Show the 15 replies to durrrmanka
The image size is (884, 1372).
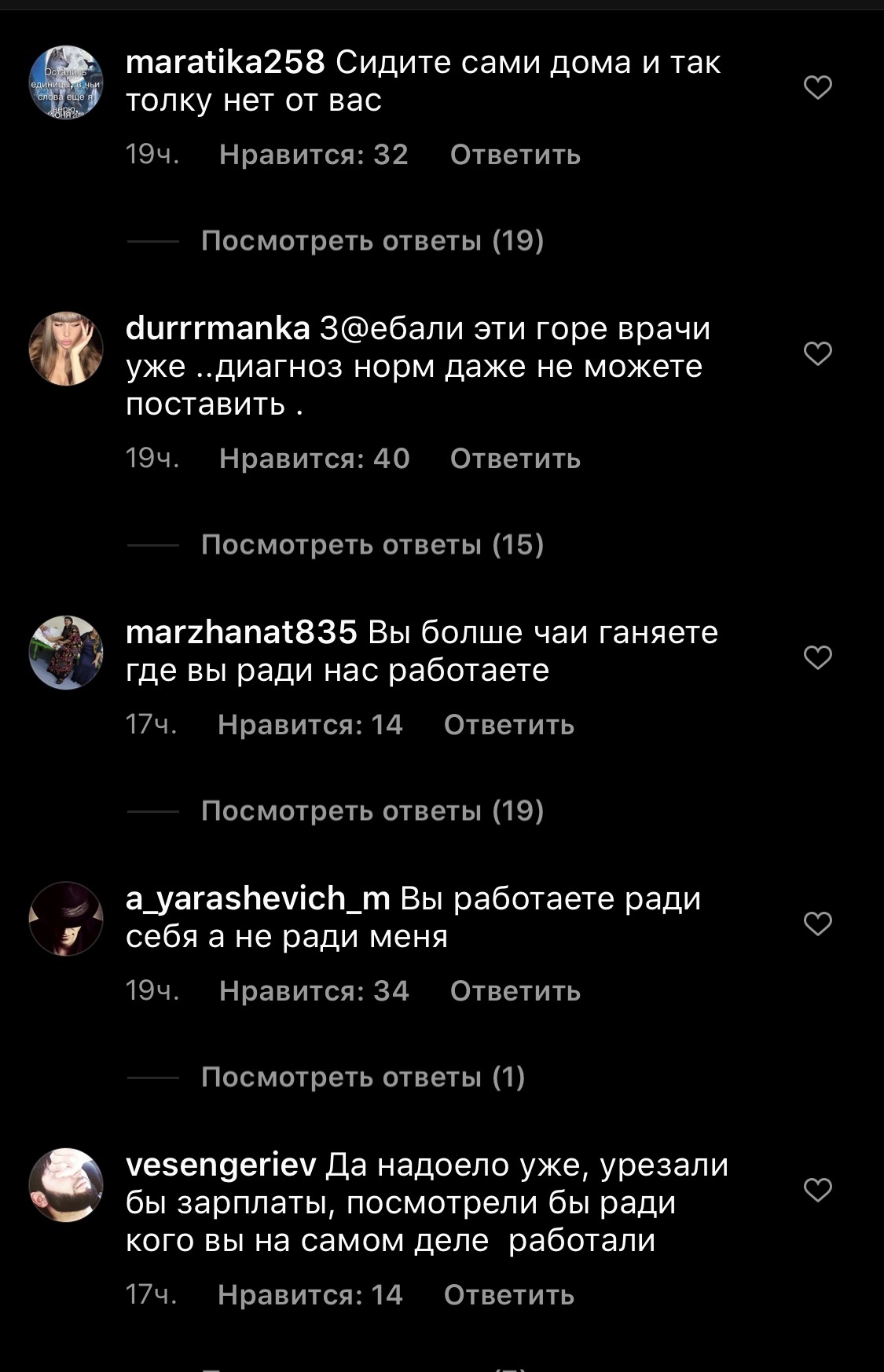point(372,544)
